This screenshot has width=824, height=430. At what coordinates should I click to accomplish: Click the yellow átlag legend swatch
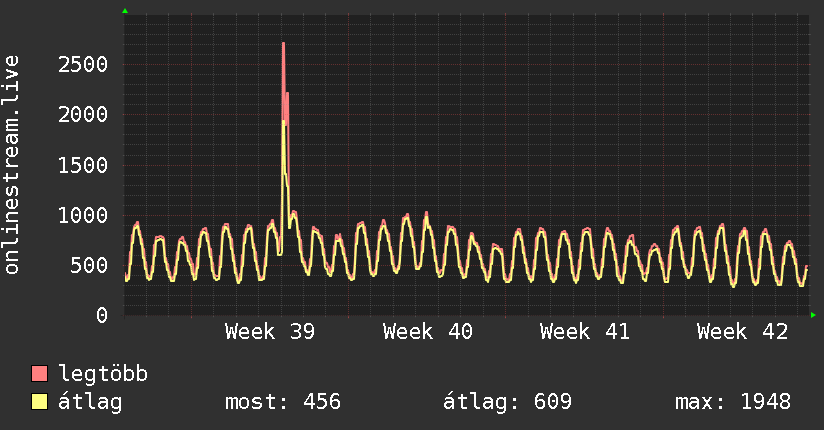[x=39, y=401]
